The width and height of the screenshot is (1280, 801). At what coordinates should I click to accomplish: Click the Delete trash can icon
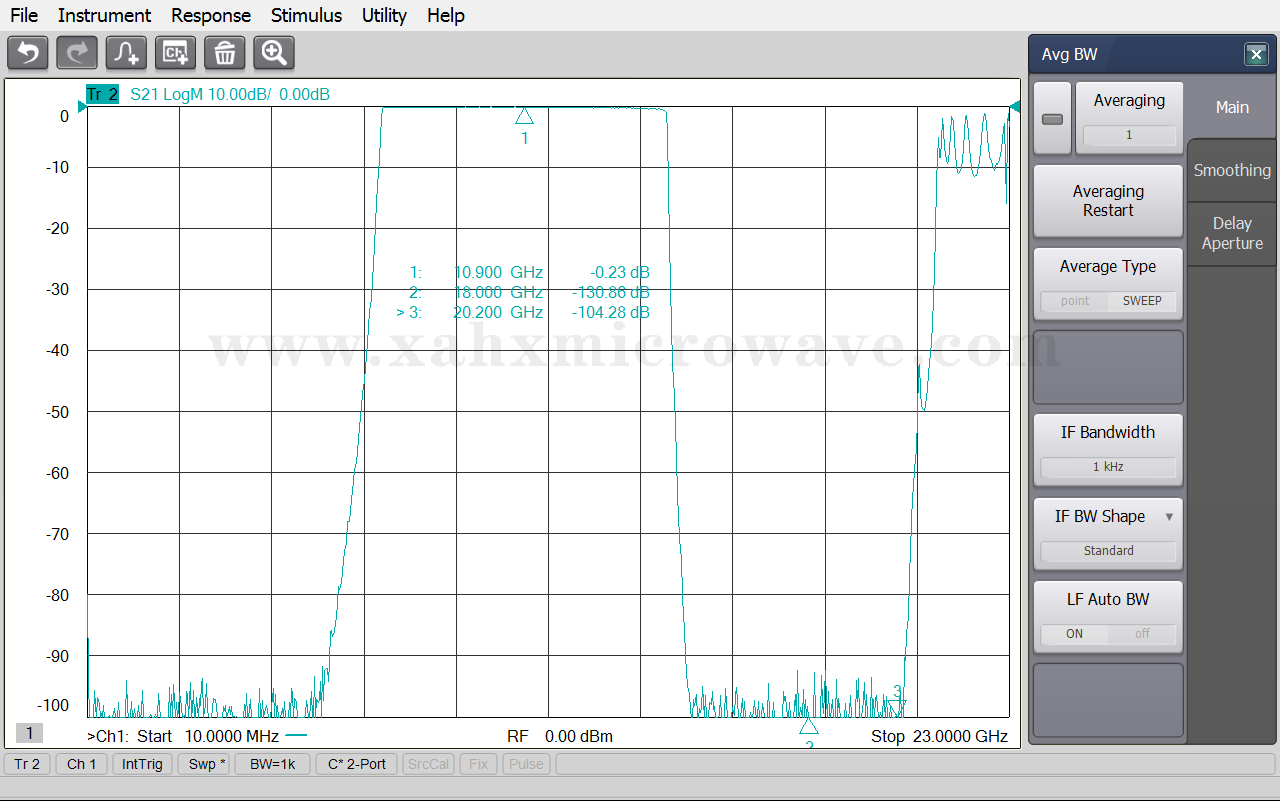click(225, 53)
